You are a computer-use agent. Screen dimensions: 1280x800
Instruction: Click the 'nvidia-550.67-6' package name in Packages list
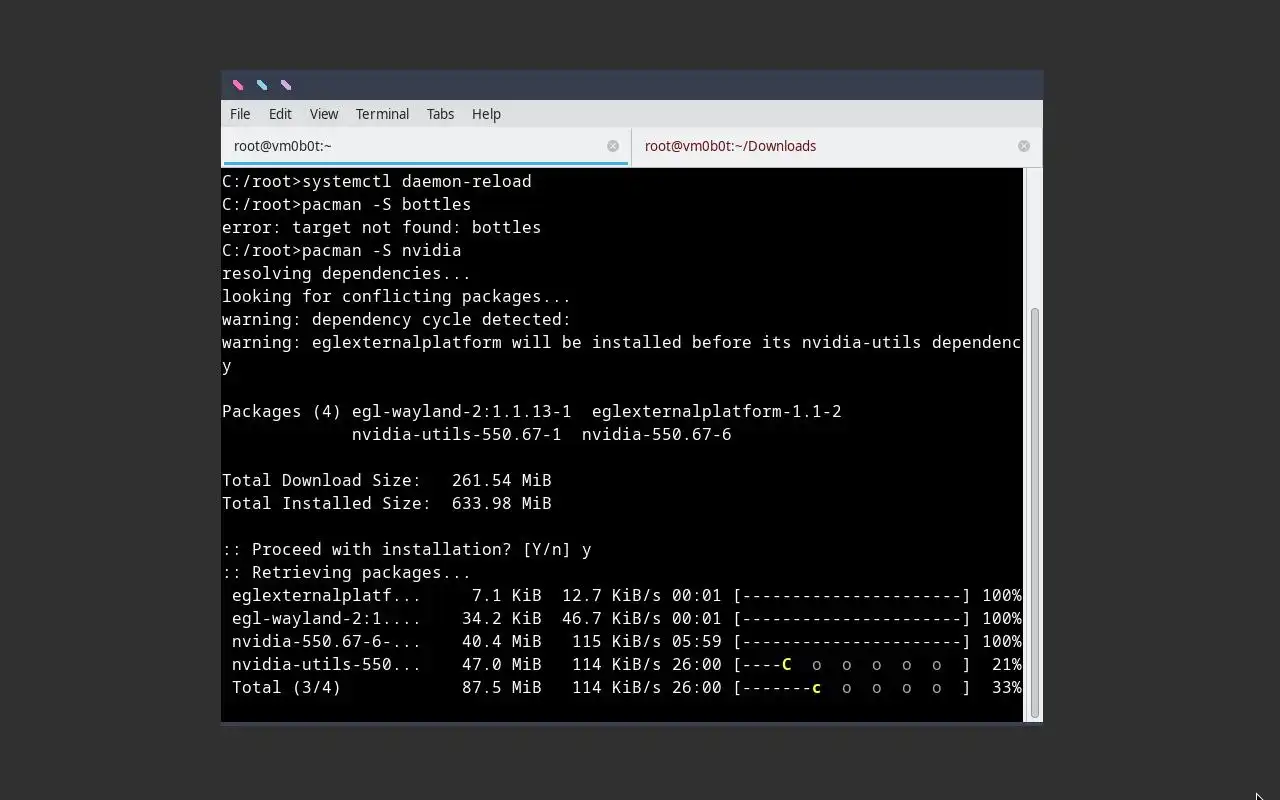pyautogui.click(x=657, y=435)
